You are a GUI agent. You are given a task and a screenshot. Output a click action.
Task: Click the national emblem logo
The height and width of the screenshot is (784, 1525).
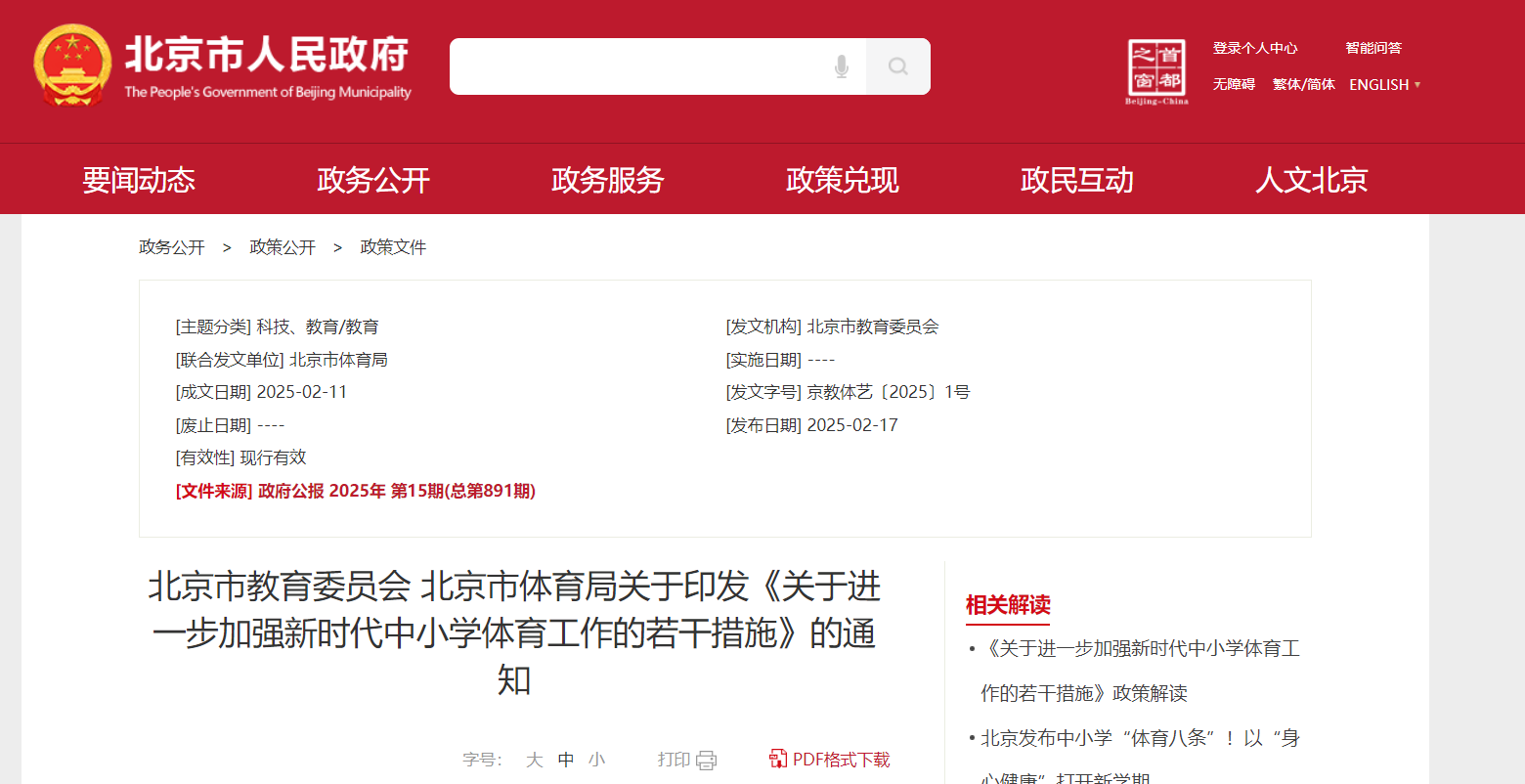pos(72,65)
